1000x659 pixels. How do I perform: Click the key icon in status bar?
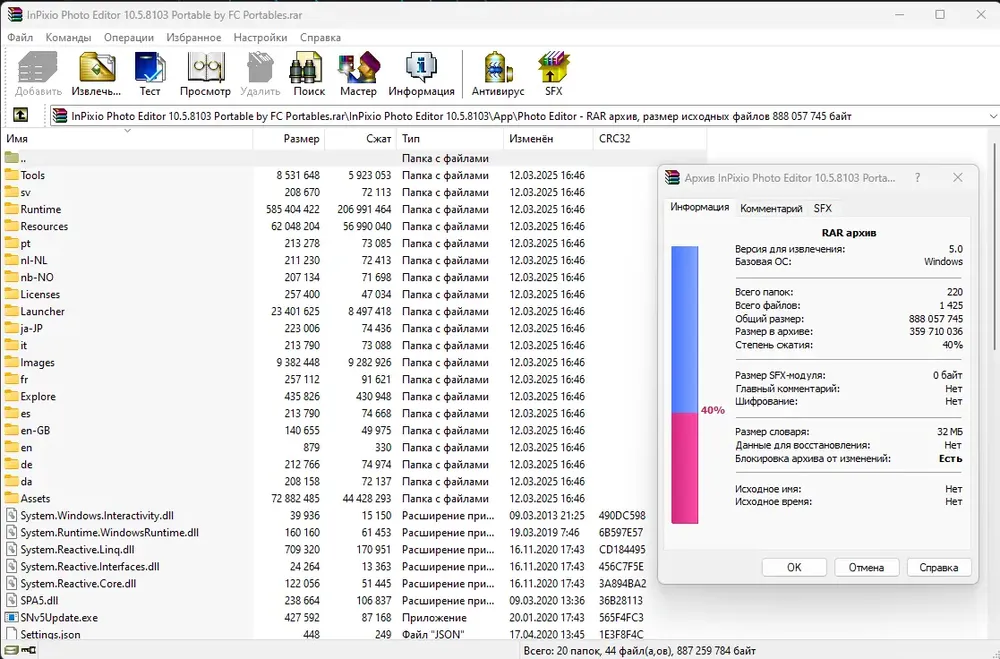(x=29, y=650)
